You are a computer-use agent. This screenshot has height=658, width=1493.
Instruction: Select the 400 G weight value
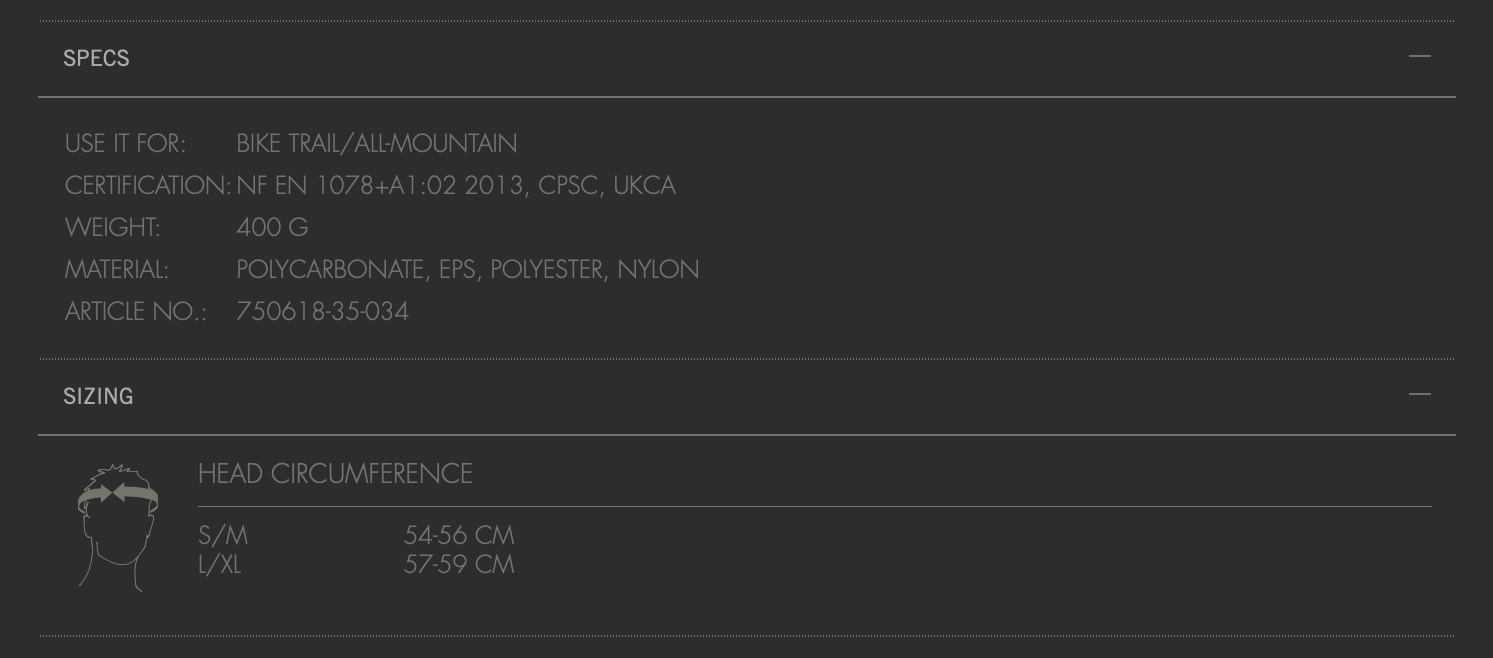(x=272, y=227)
